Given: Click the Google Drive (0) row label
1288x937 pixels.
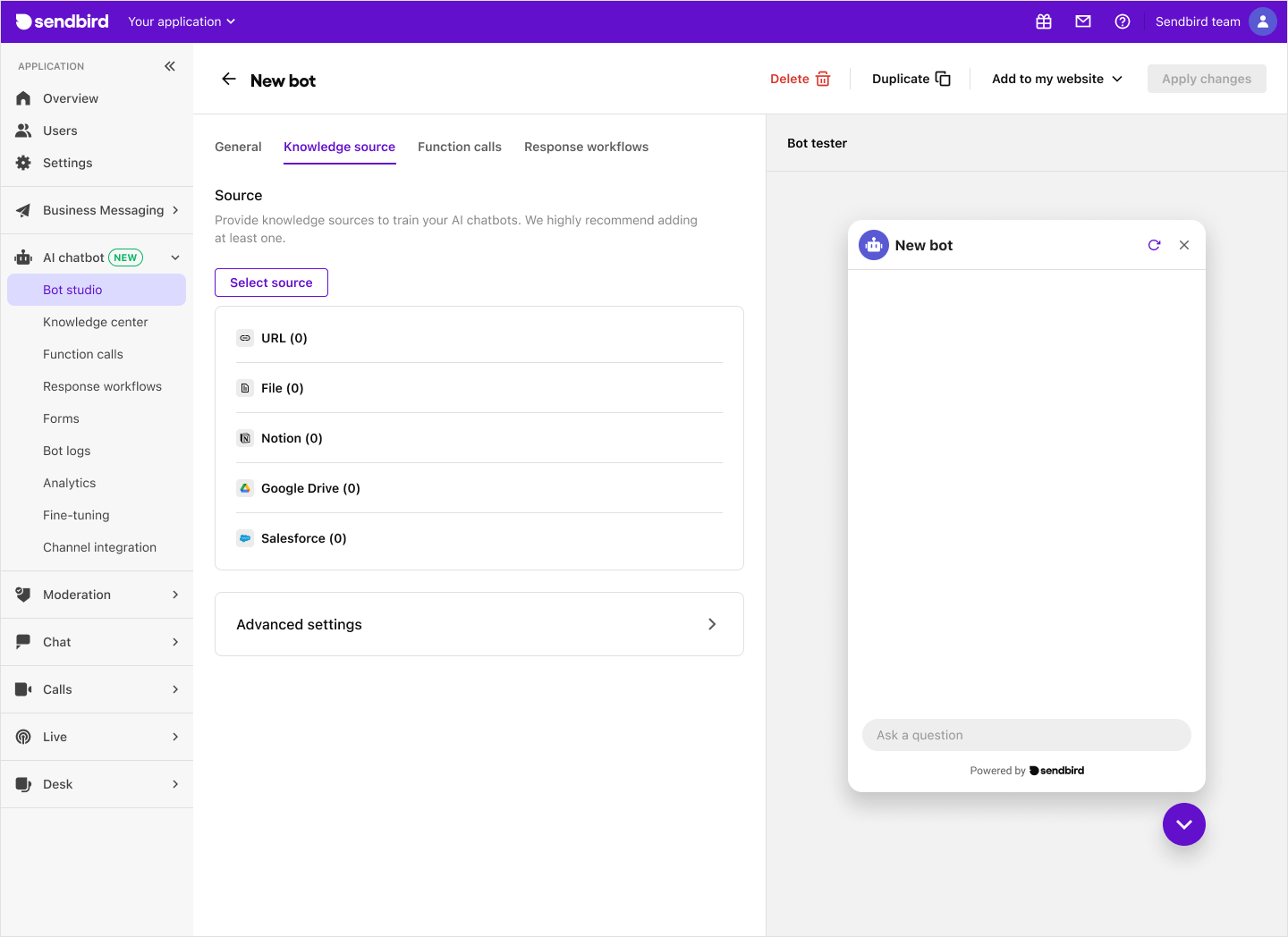Looking at the screenshot, I should tap(310, 488).
